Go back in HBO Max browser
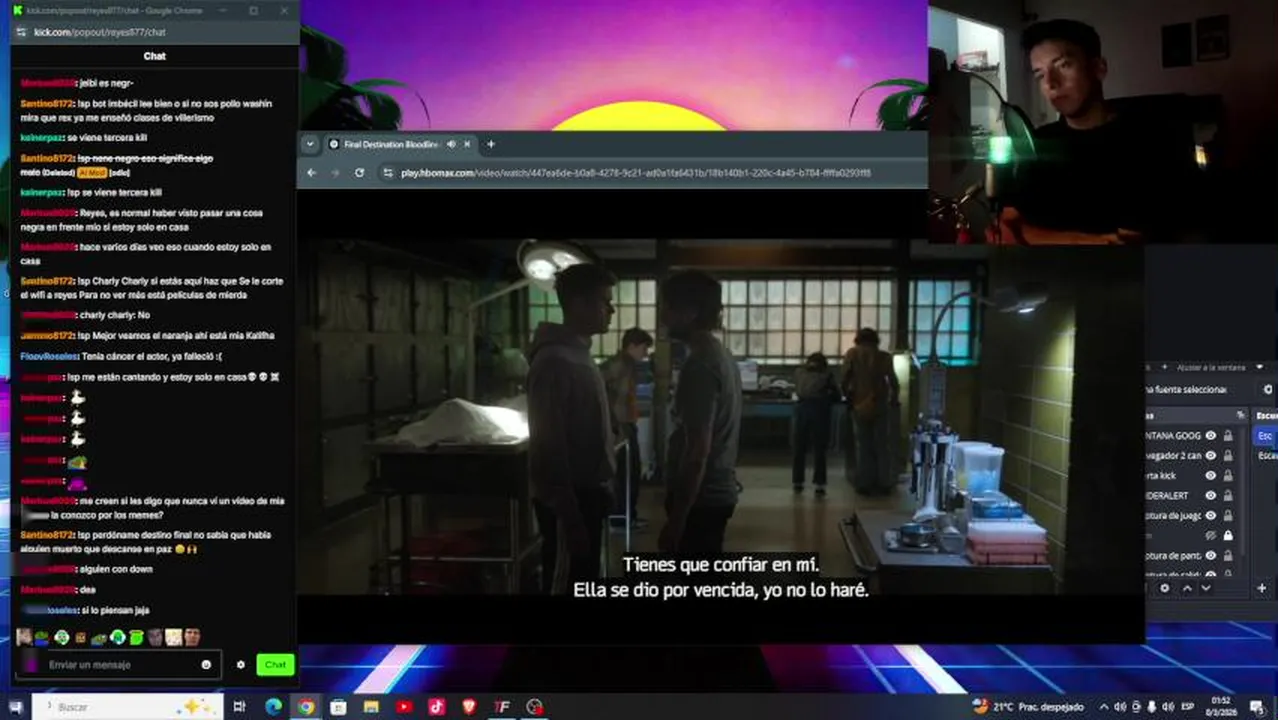 coord(311,173)
